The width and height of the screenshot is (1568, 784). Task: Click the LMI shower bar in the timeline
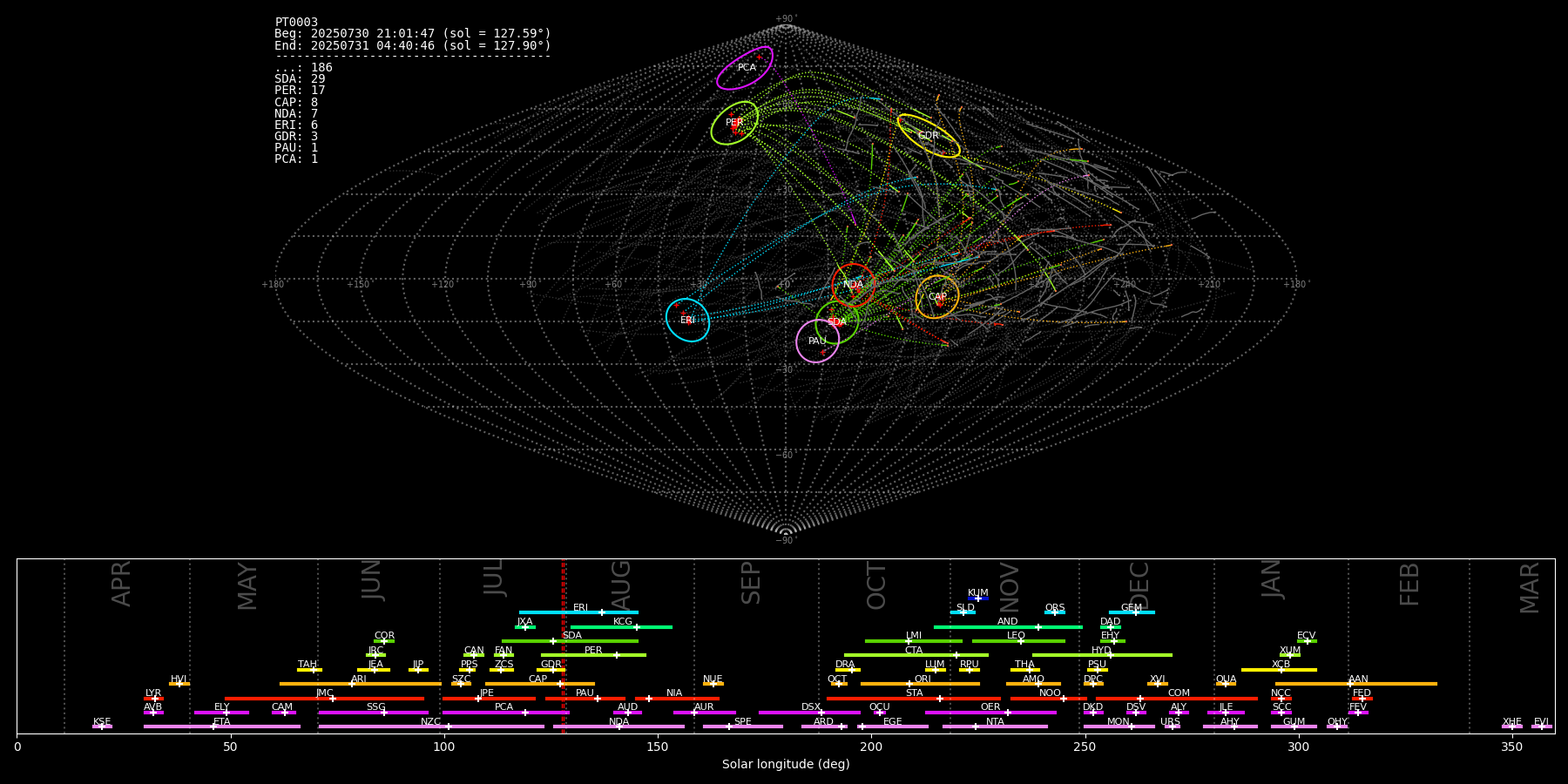pyautogui.click(x=914, y=641)
